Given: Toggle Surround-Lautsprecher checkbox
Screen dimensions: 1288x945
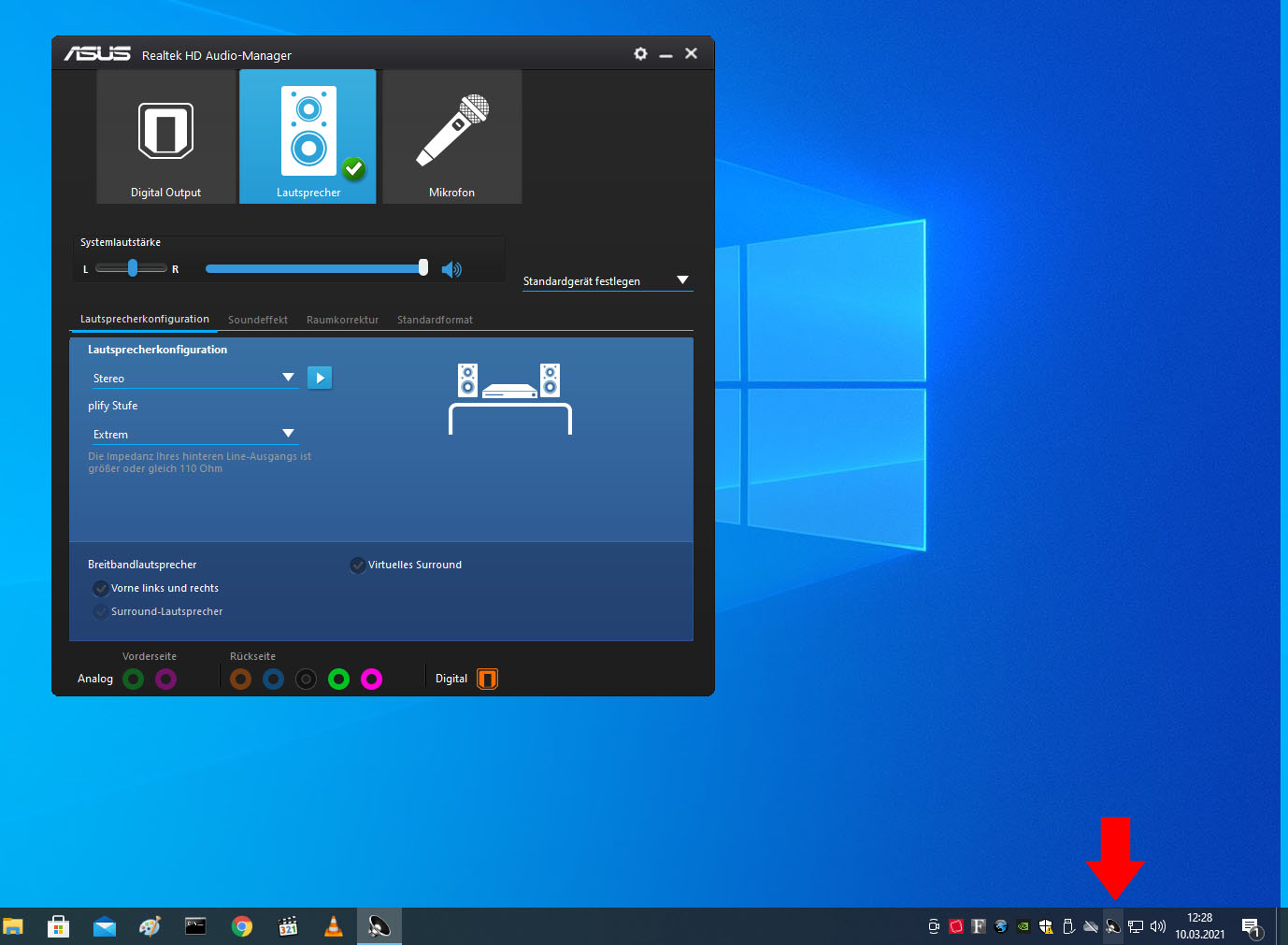Looking at the screenshot, I should (101, 611).
